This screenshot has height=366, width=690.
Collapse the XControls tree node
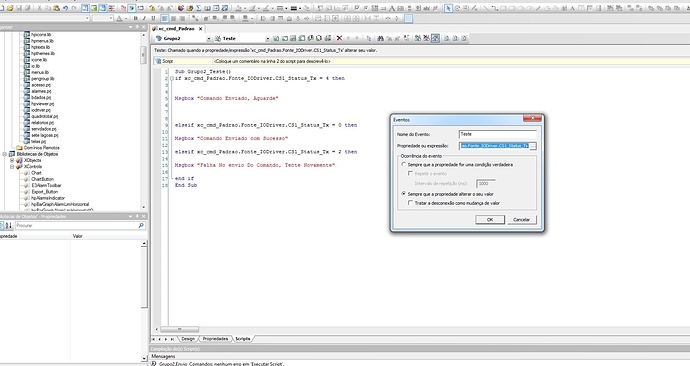[12, 167]
